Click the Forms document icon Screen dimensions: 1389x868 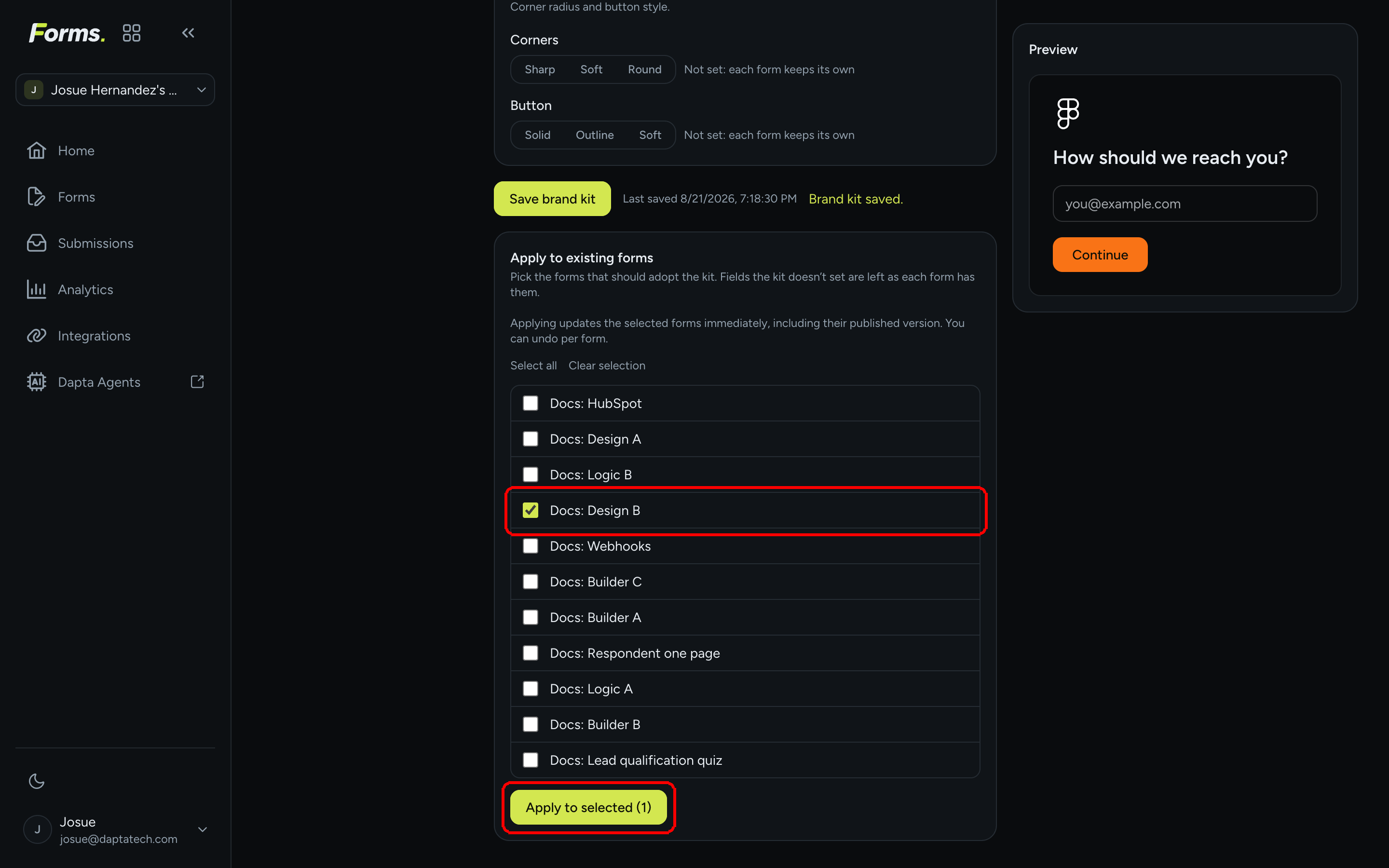click(x=37, y=197)
